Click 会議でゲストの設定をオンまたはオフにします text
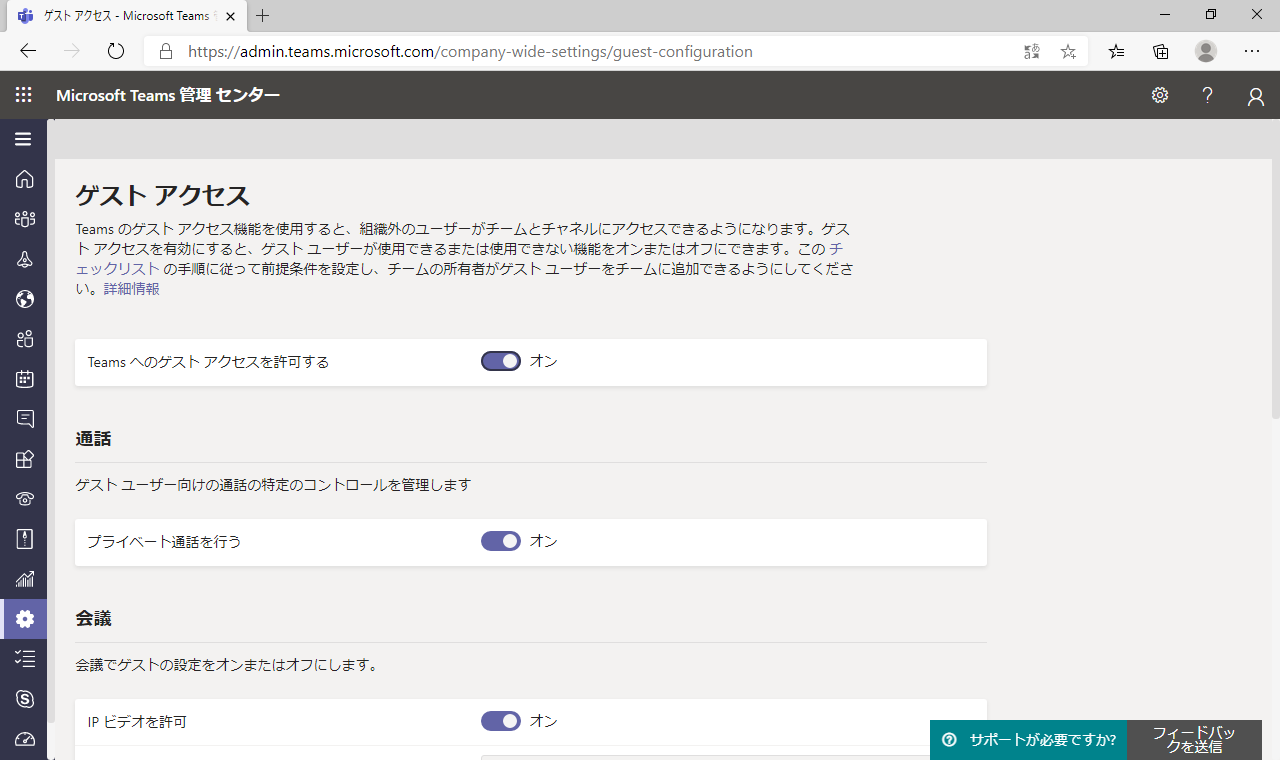 (226, 664)
